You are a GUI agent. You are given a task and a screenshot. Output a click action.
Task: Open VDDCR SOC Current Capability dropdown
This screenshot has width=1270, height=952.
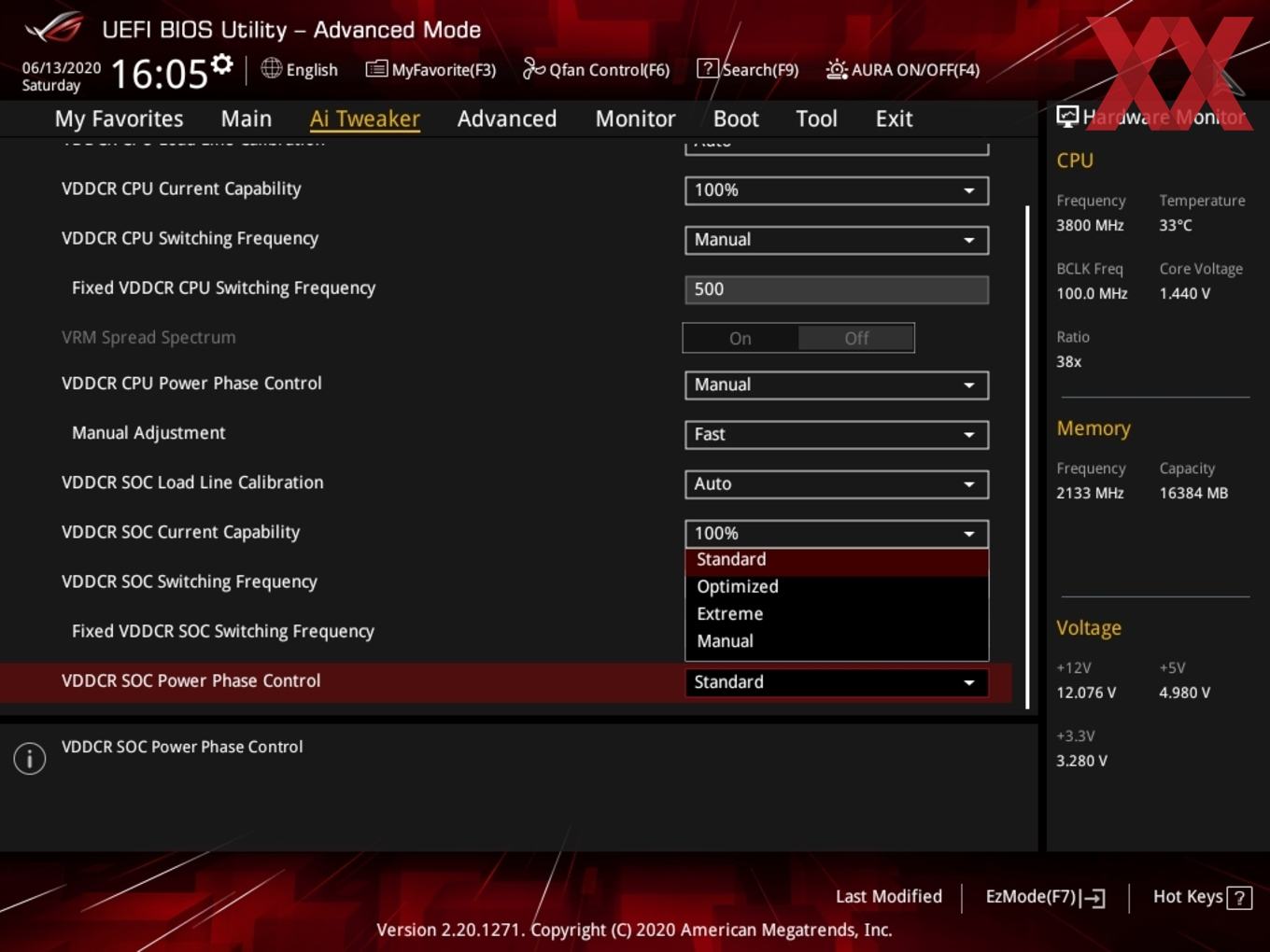pos(837,533)
